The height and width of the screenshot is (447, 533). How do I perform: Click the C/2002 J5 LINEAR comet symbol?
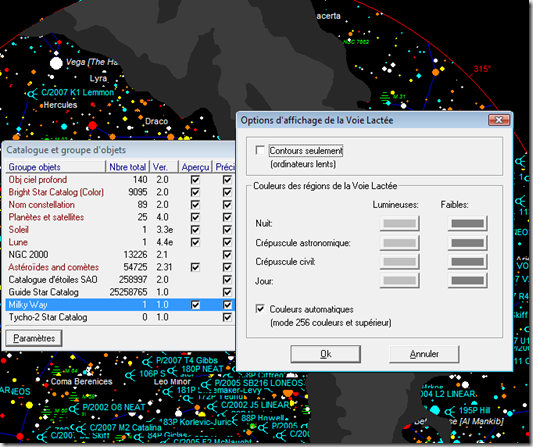(x=212, y=406)
